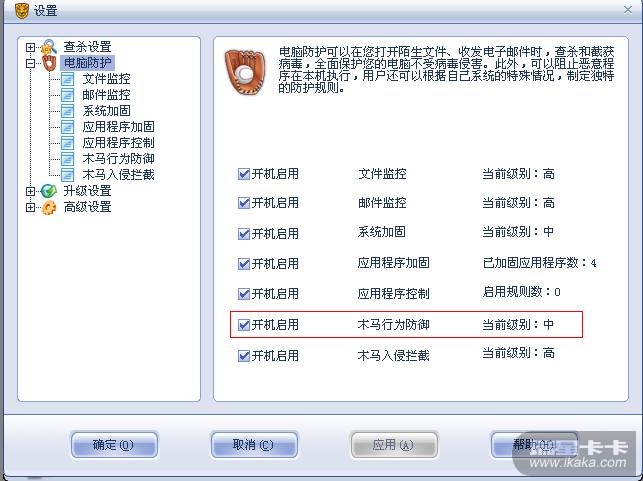Viewport: 643px width, 481px height.
Task: Click the 帮助(H) button
Action: click(534, 445)
